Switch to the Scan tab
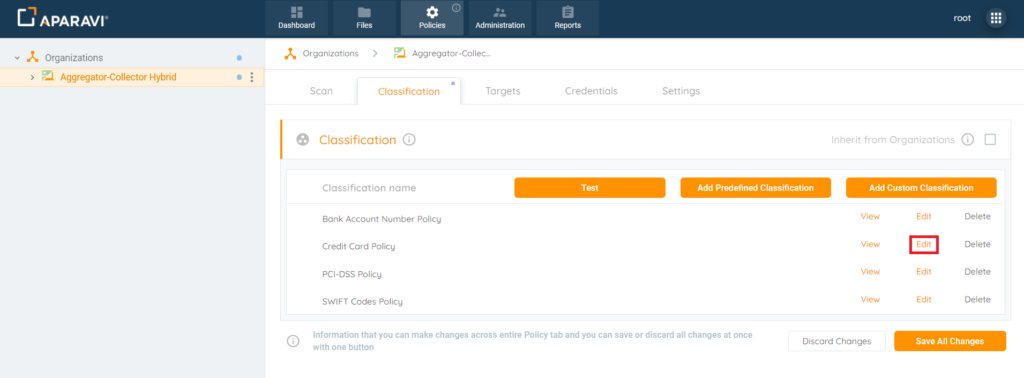 tap(321, 91)
